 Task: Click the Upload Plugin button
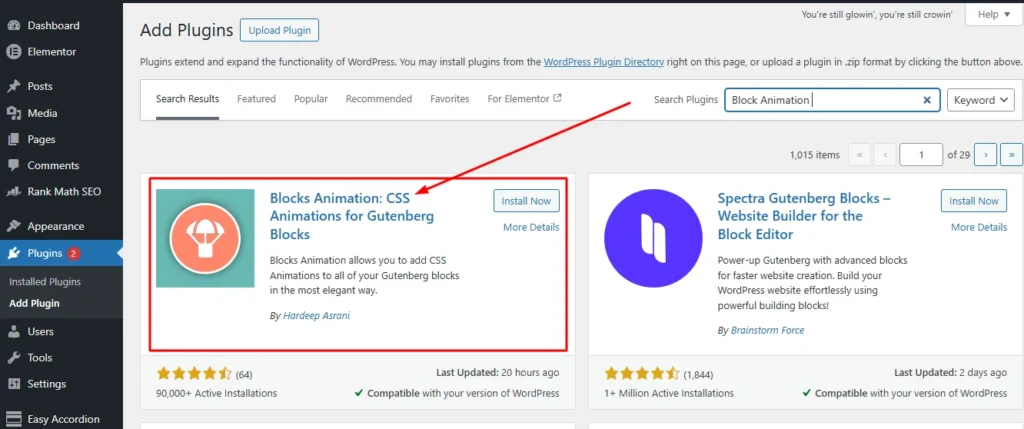tap(280, 30)
